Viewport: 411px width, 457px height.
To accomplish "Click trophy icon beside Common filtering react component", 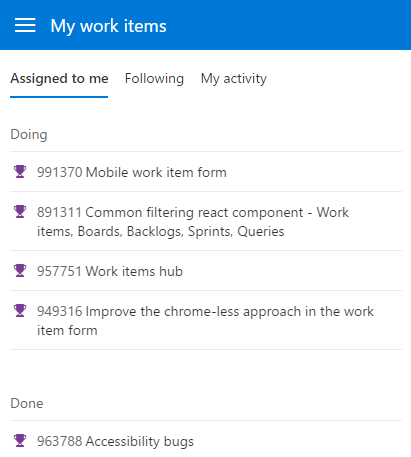I will pos(20,212).
